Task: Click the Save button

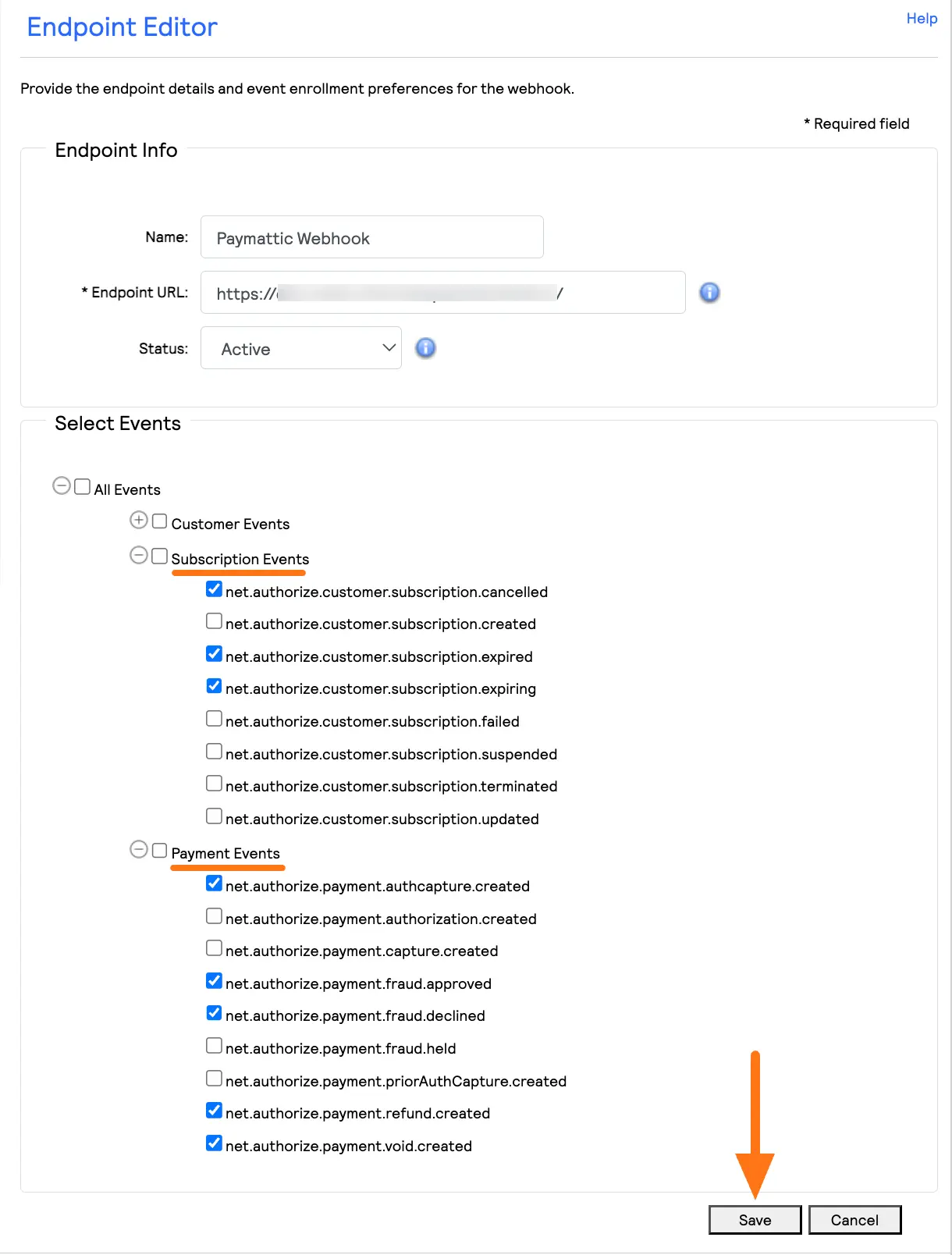Action: pos(754,1219)
